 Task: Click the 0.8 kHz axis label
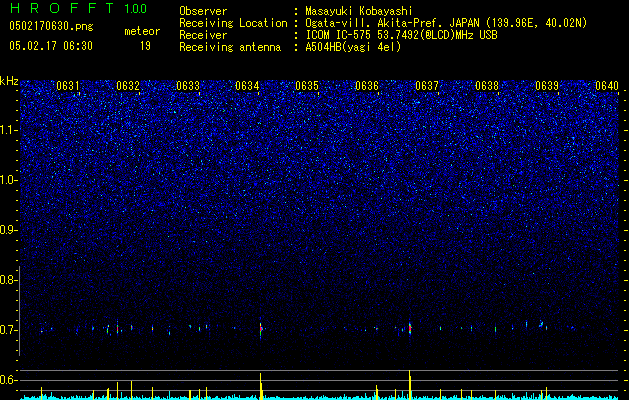pos(7,280)
